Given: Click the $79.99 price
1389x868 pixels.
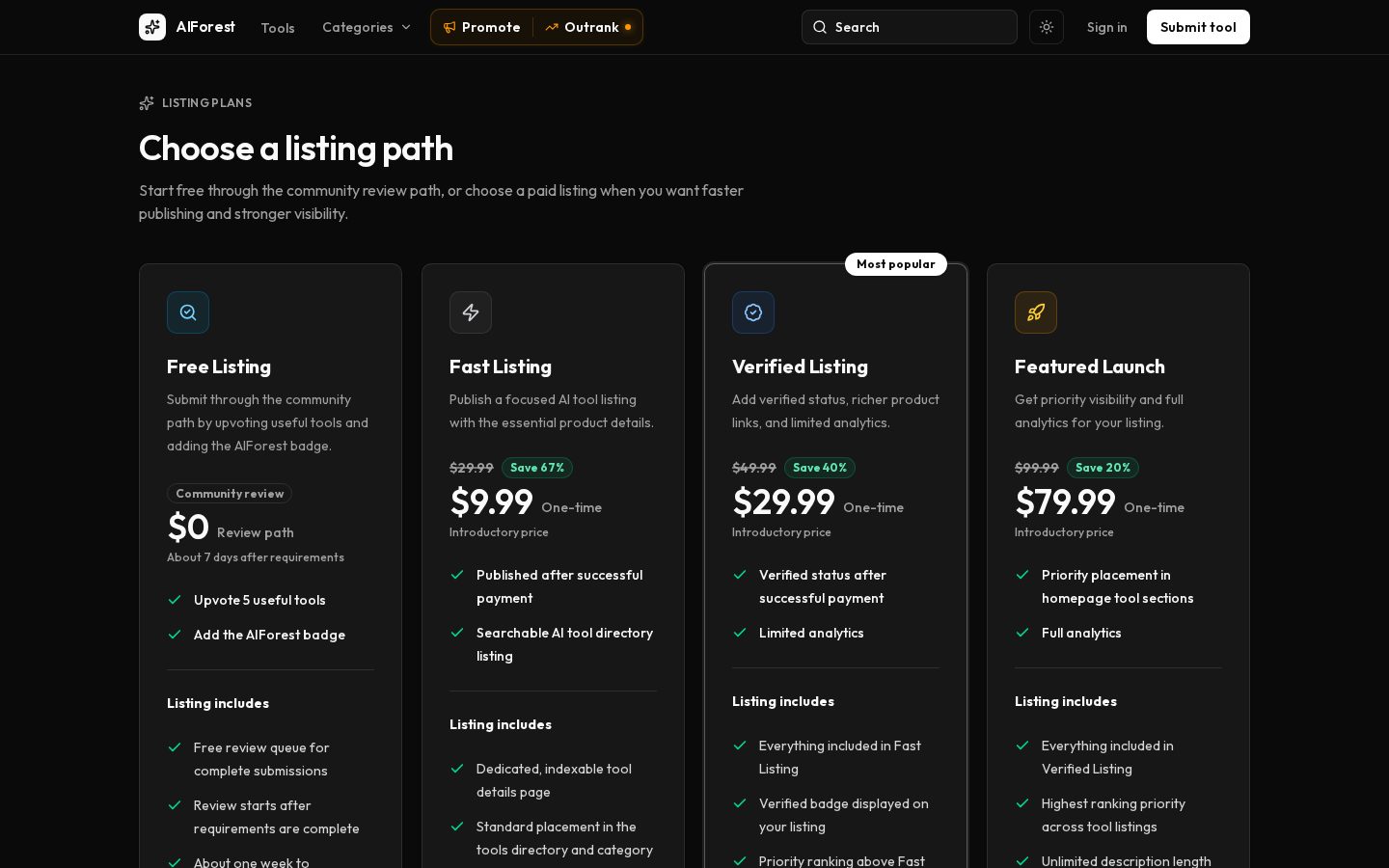Looking at the screenshot, I should point(1065,502).
